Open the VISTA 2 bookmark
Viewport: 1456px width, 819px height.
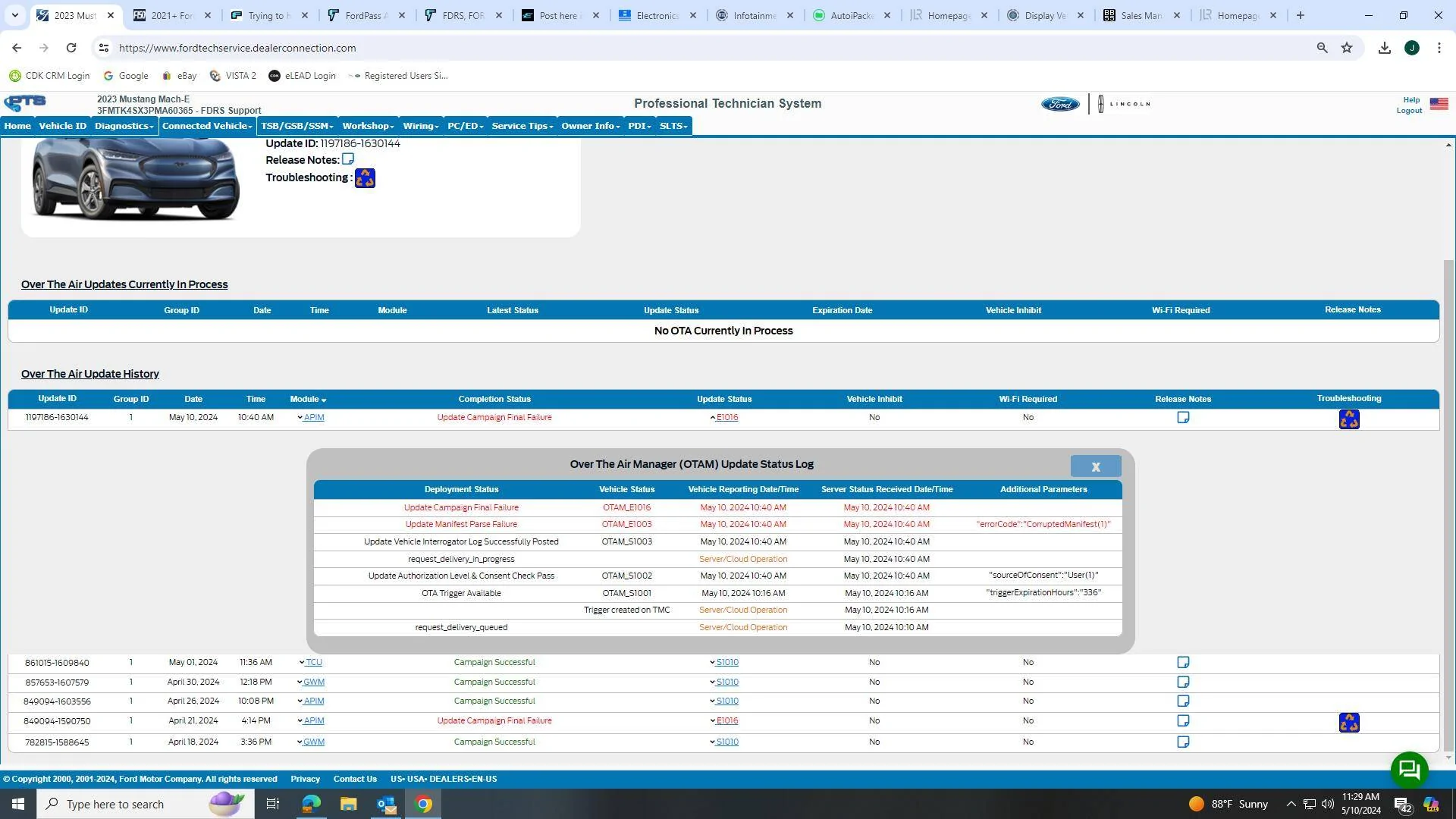(233, 76)
